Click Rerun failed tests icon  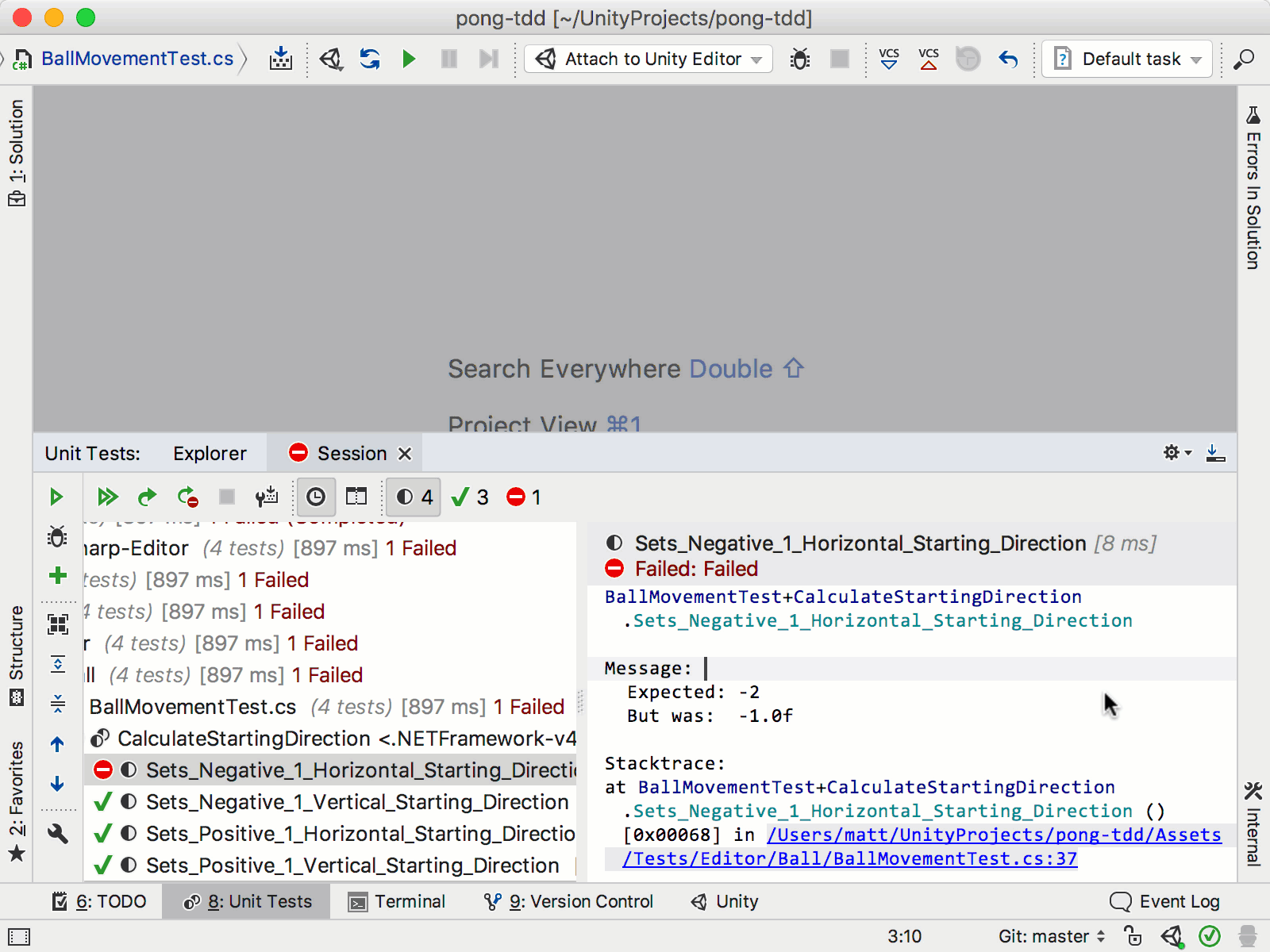pos(187,497)
